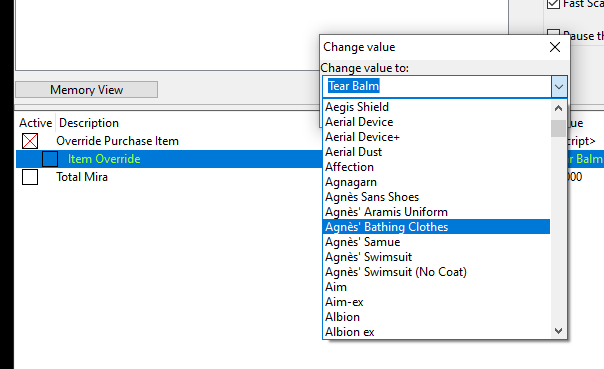This screenshot has height=369, width=604.
Task: Select Albion ex at the list bottom
Action: pos(436,332)
